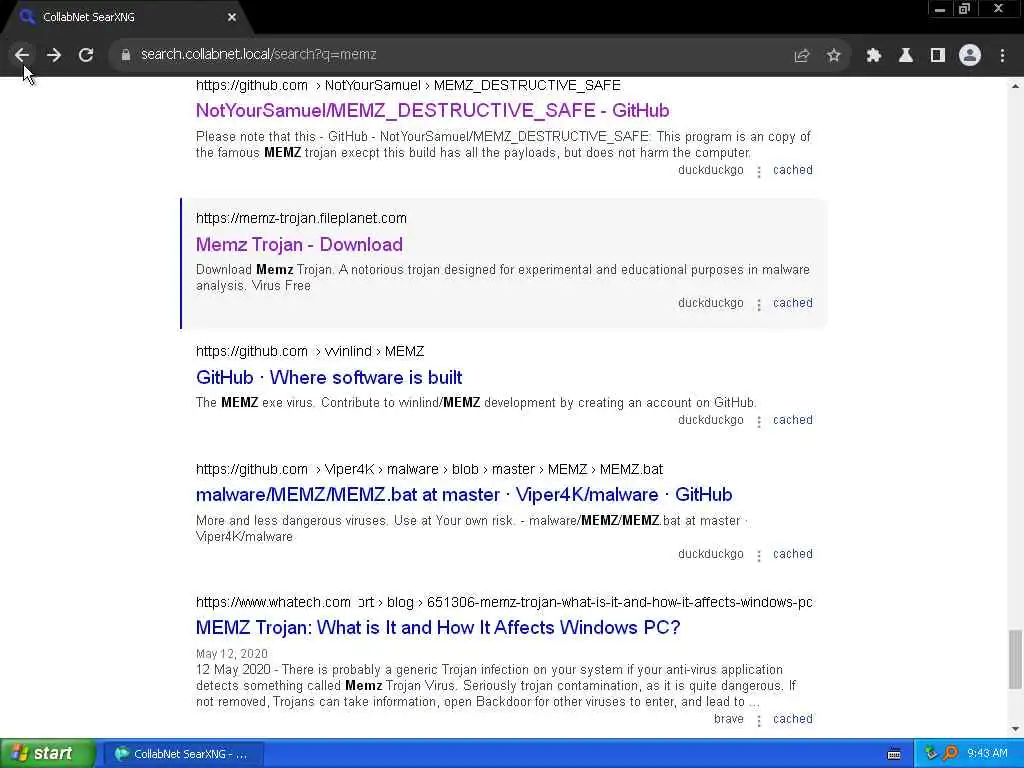Bookmark this page with the star icon

coord(833,56)
